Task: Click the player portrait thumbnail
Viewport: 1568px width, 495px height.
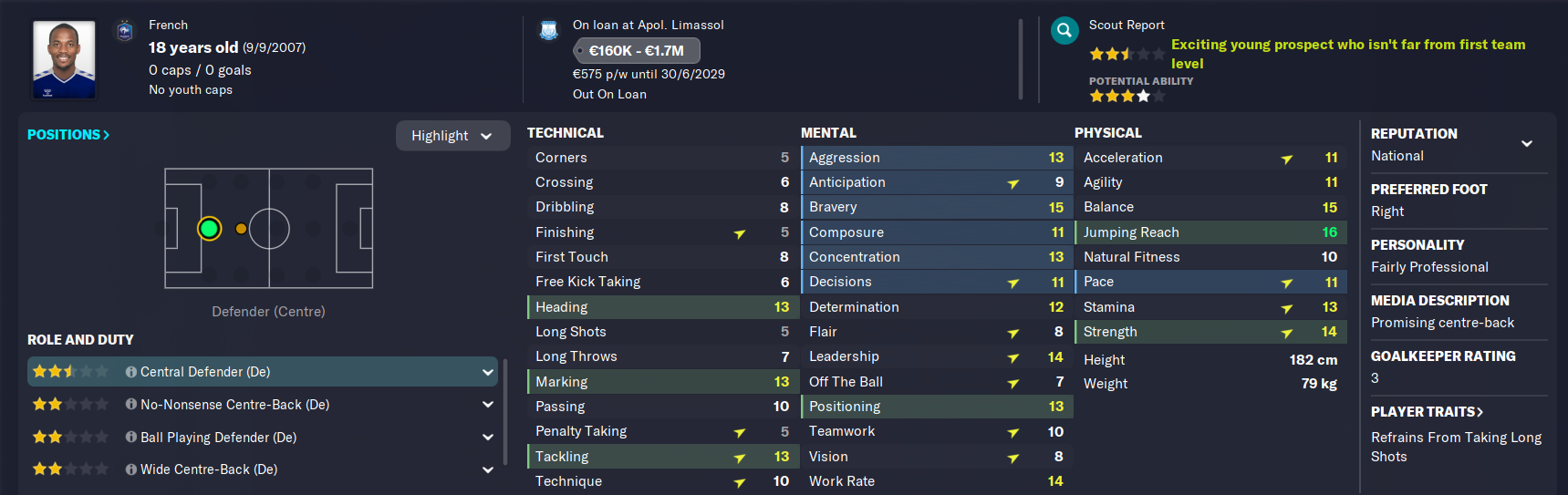Action: (64, 59)
